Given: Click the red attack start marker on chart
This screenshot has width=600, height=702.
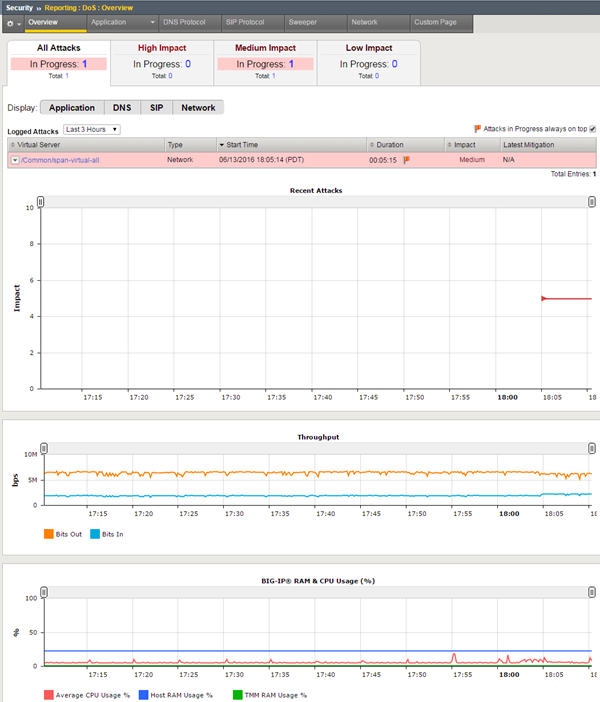Looking at the screenshot, I should click(544, 298).
